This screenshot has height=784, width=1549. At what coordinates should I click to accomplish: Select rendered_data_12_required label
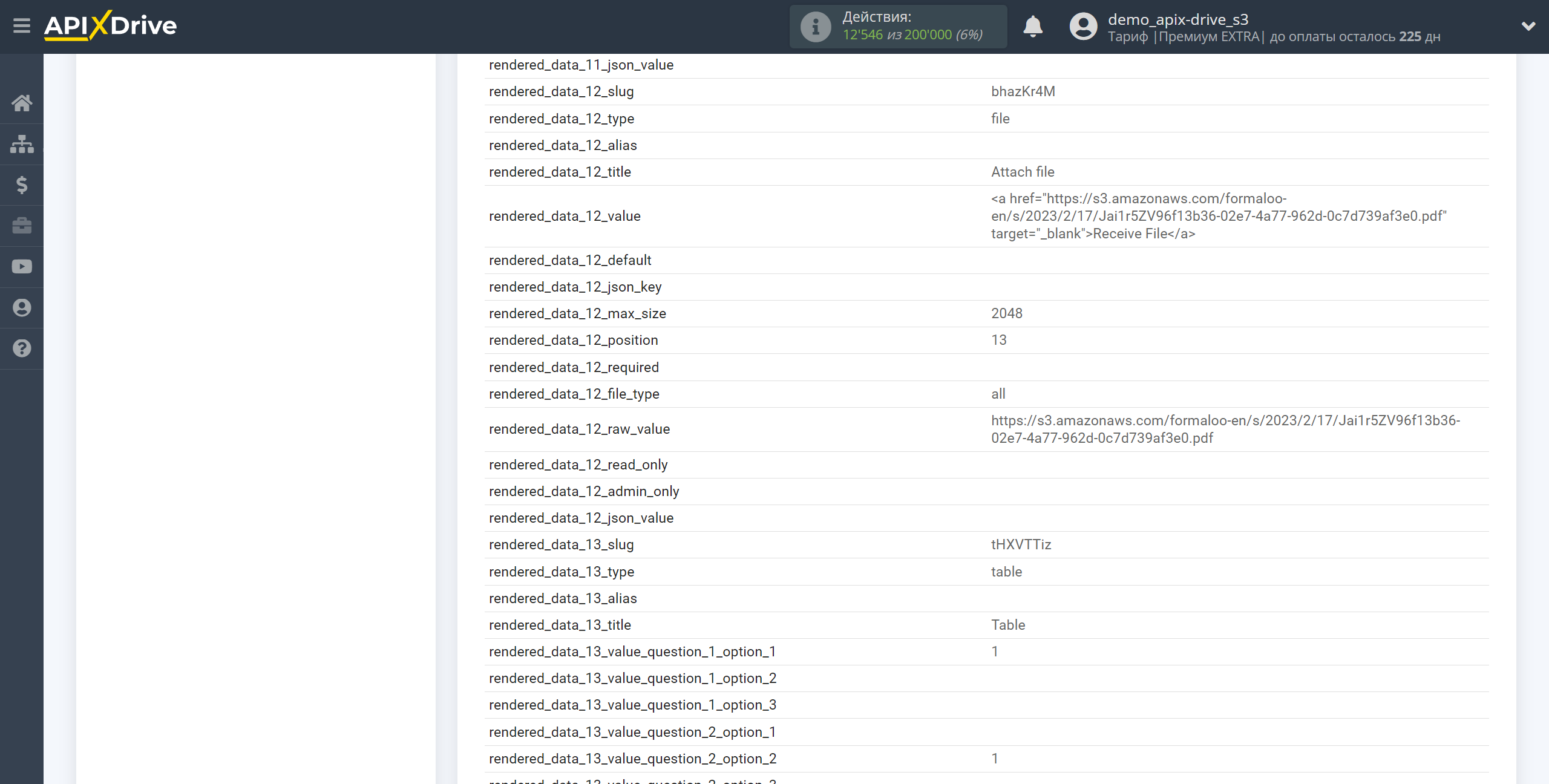(x=574, y=367)
